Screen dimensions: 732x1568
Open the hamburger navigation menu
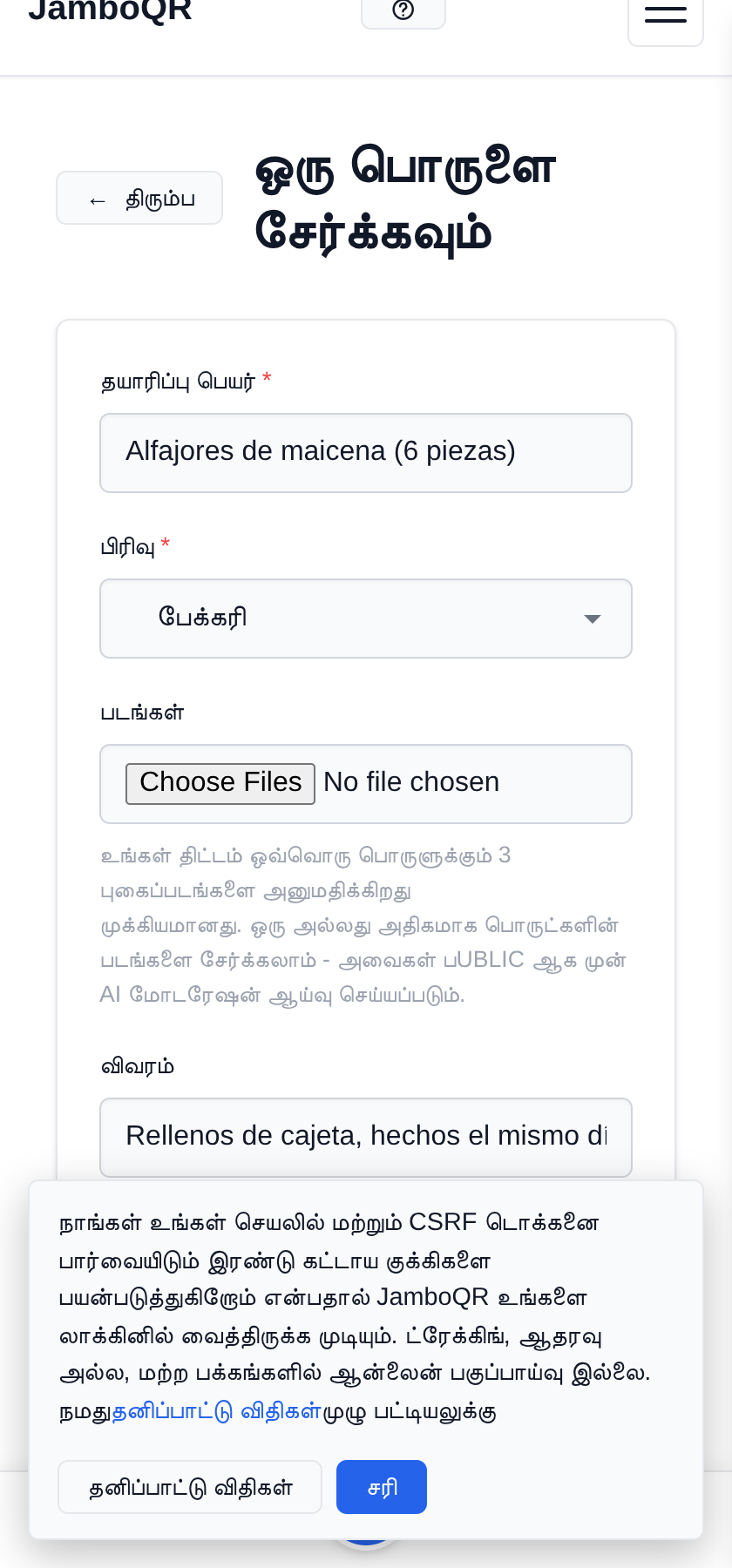(666, 14)
